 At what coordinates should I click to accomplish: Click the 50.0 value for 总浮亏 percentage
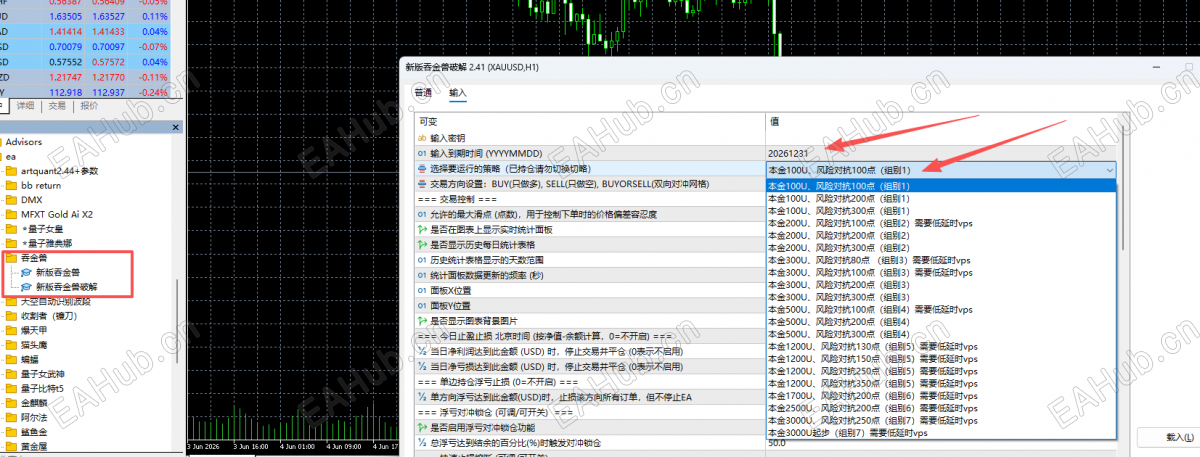pos(777,443)
